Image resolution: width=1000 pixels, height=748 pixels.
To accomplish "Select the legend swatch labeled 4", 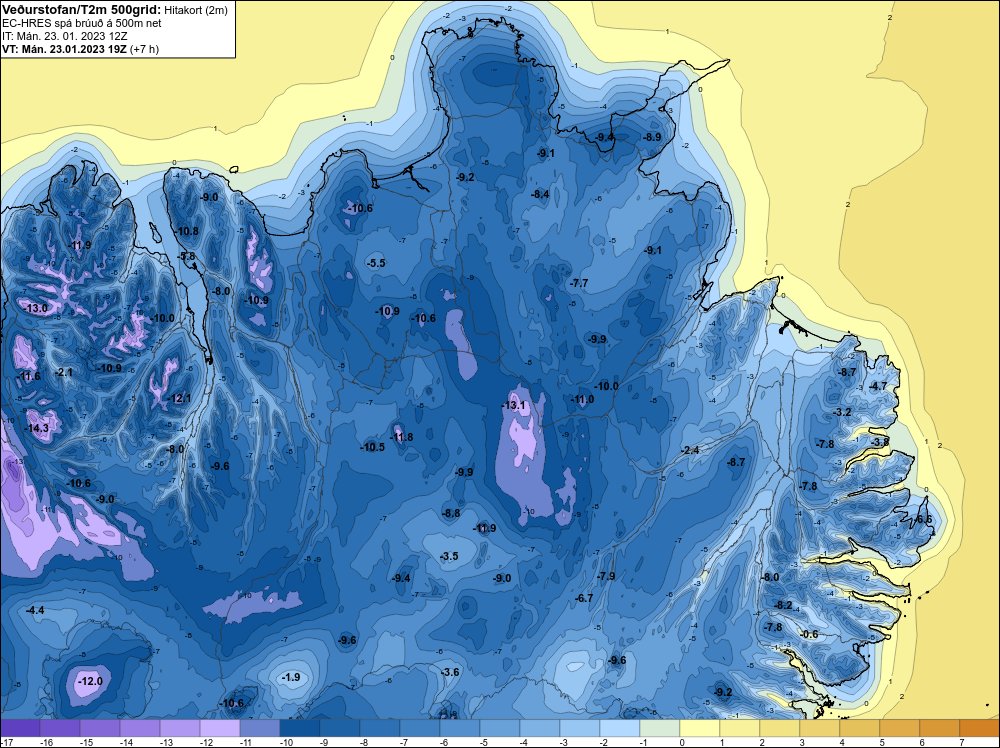I will coord(860,728).
